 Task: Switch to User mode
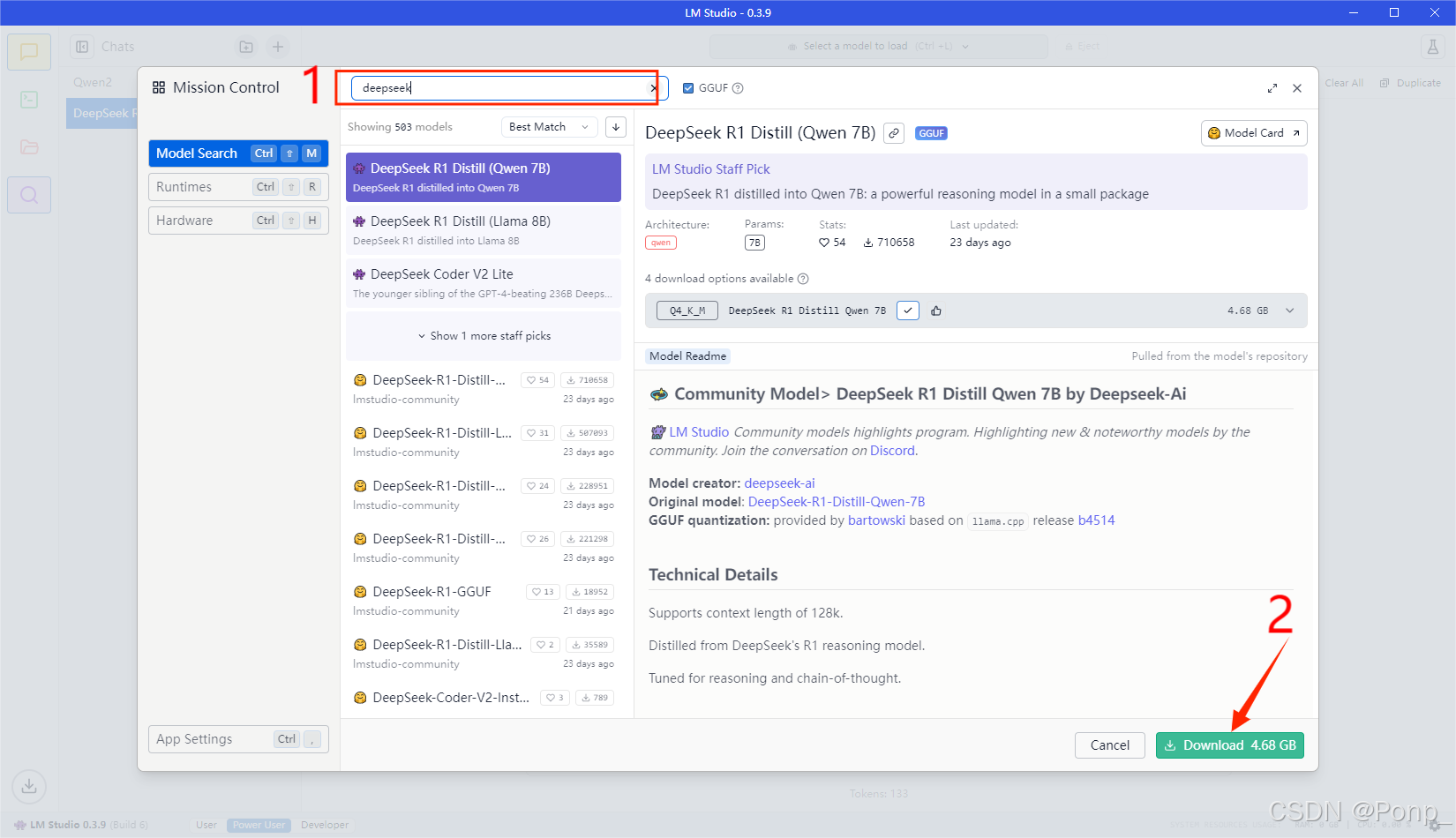[x=206, y=826]
